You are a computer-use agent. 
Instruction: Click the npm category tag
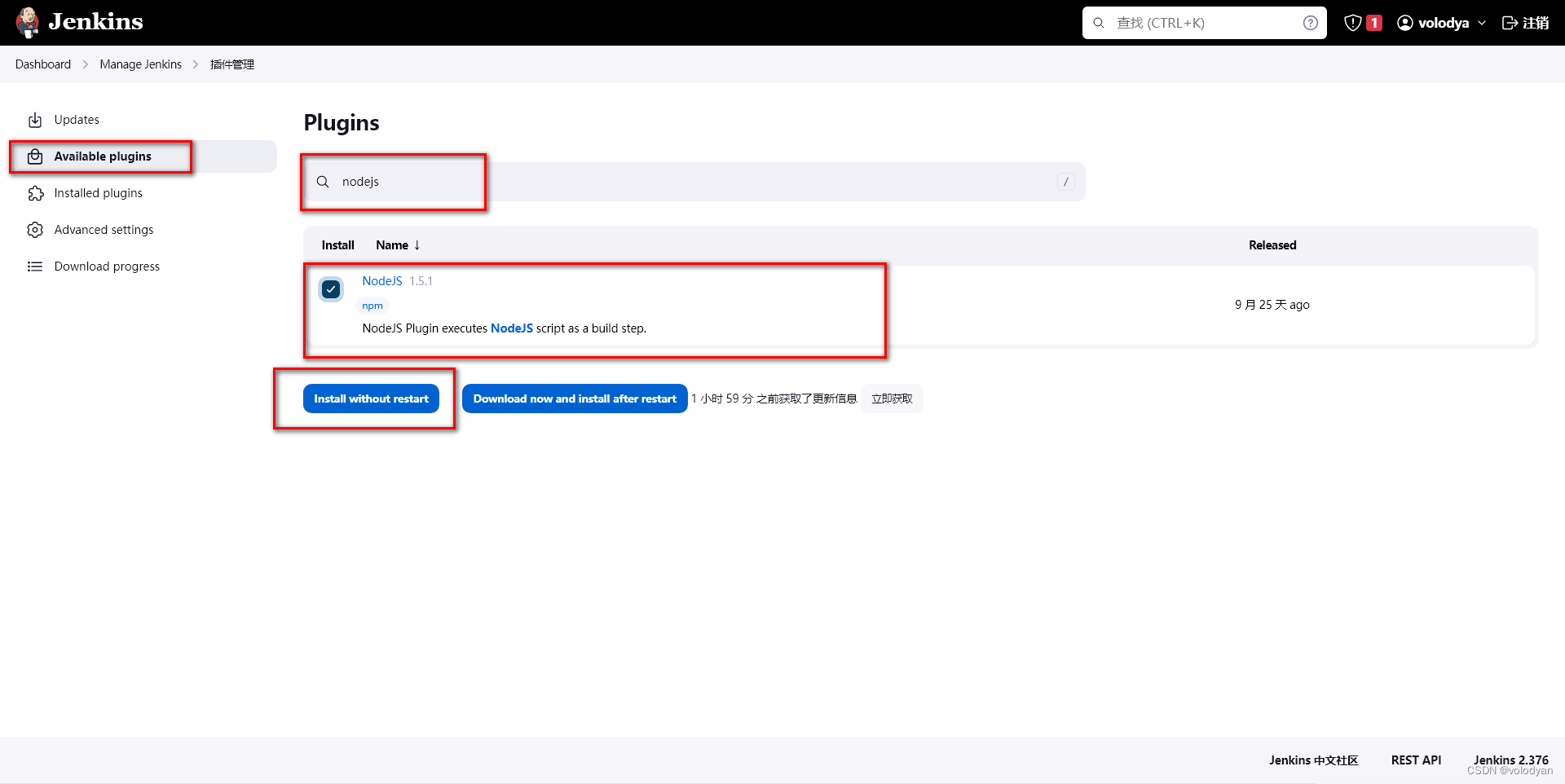373,306
